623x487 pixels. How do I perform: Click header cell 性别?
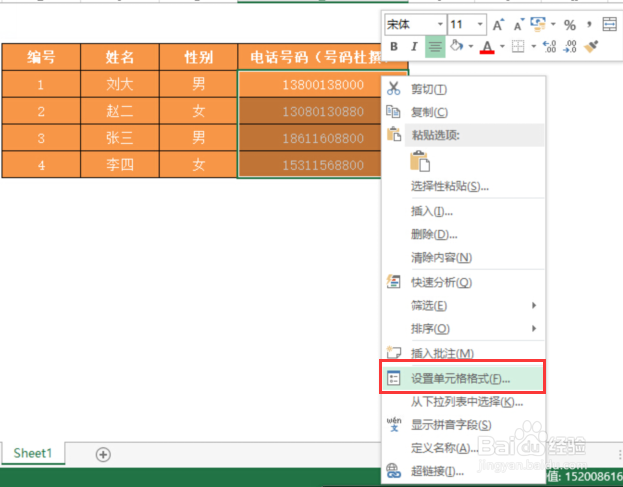click(x=198, y=57)
